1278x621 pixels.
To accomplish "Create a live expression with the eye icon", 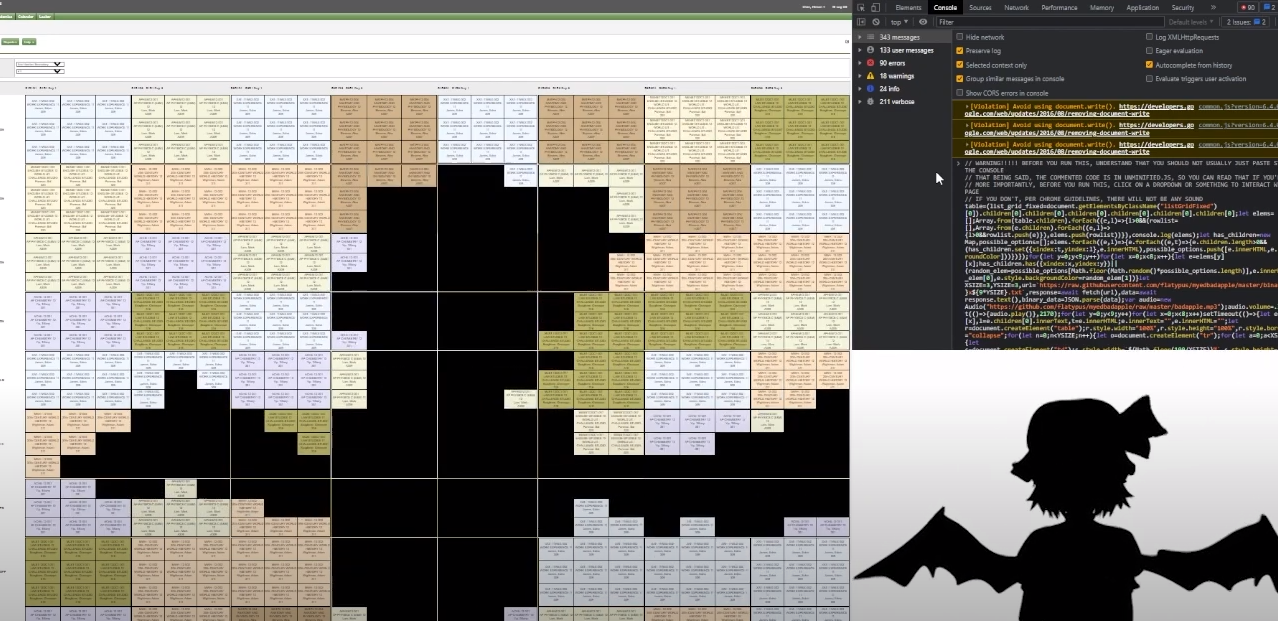I will (923, 22).
